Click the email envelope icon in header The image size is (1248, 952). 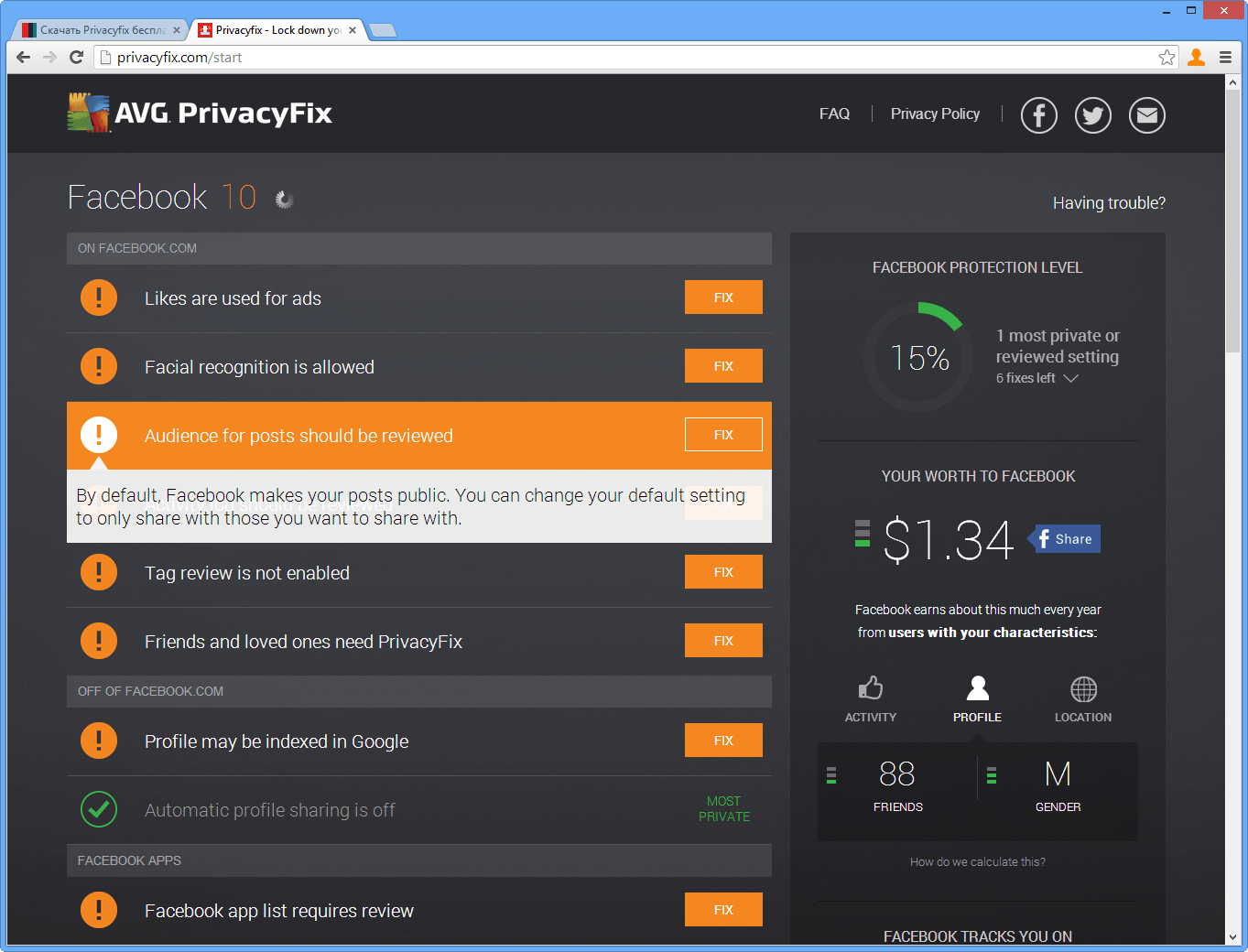pos(1147,115)
